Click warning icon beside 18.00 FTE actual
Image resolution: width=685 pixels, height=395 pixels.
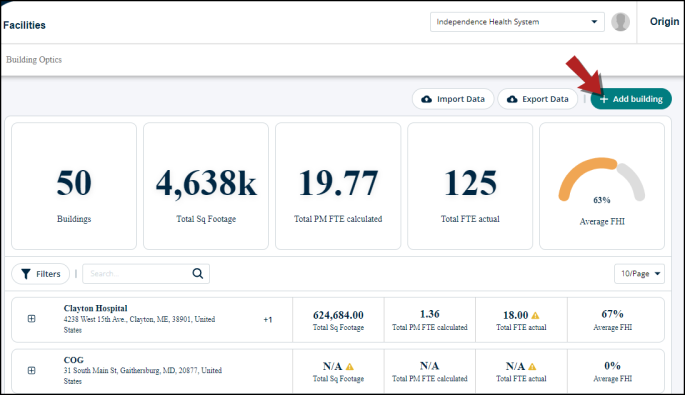click(535, 315)
